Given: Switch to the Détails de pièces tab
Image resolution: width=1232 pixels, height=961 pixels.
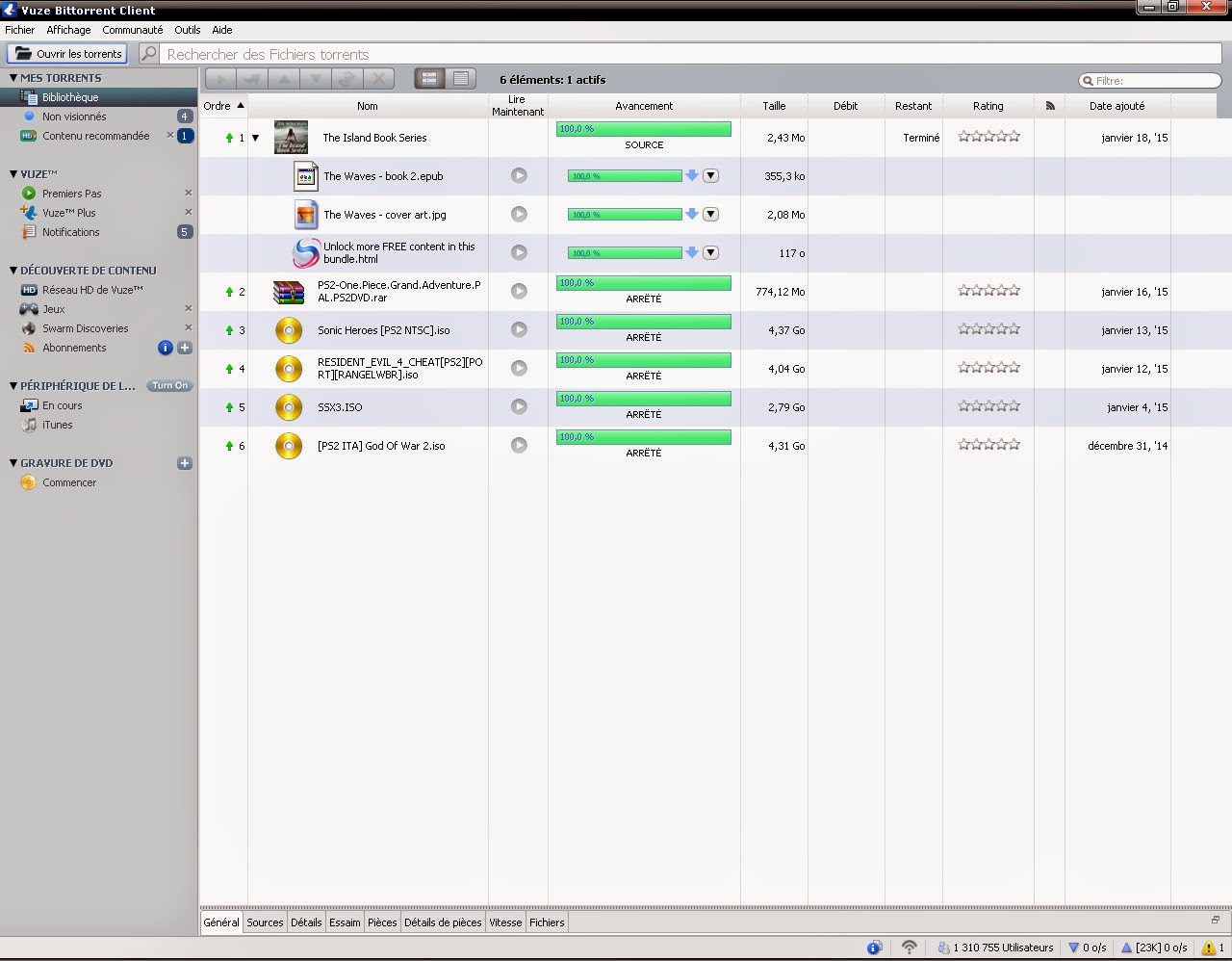Looking at the screenshot, I should click(x=443, y=922).
